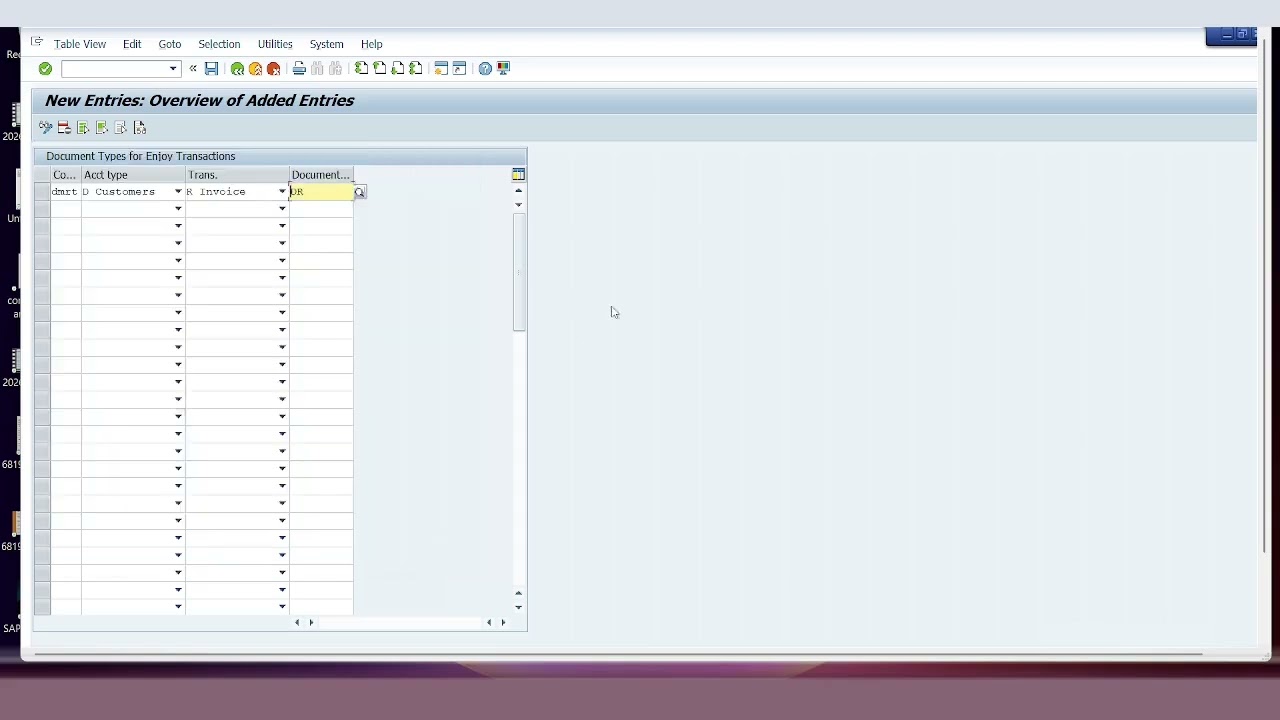Click the Find Next binoculars icon
Viewport: 1280px width, 720px height.
click(x=335, y=69)
